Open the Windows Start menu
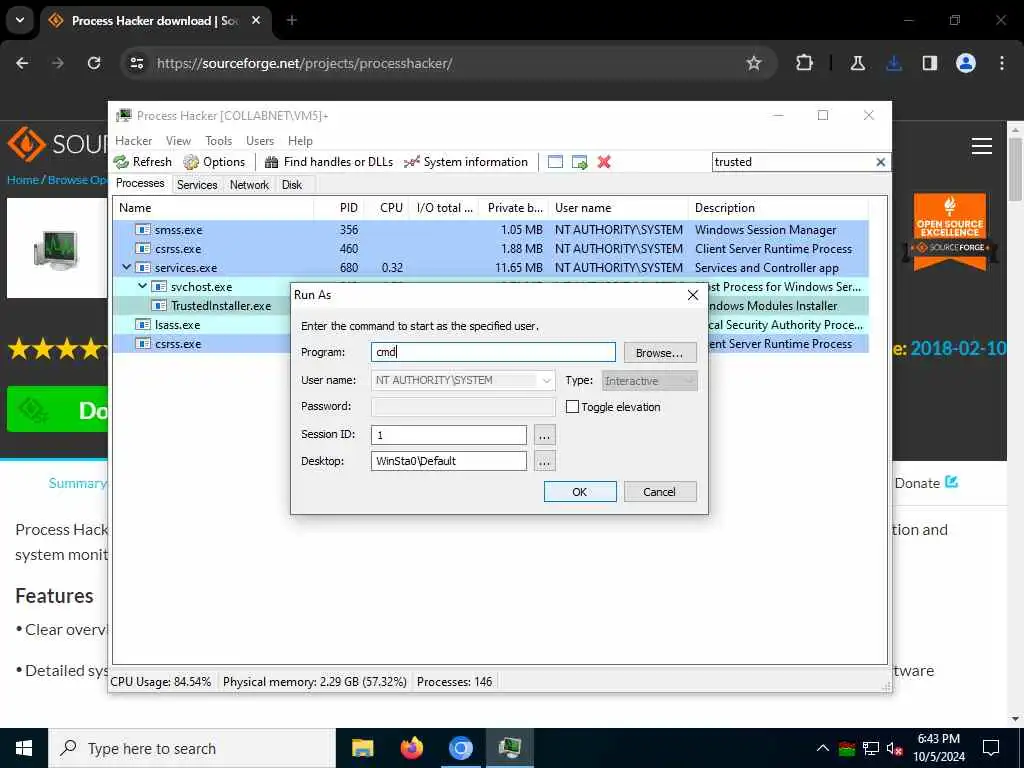Viewport: 1024px width, 768px height. [24, 748]
